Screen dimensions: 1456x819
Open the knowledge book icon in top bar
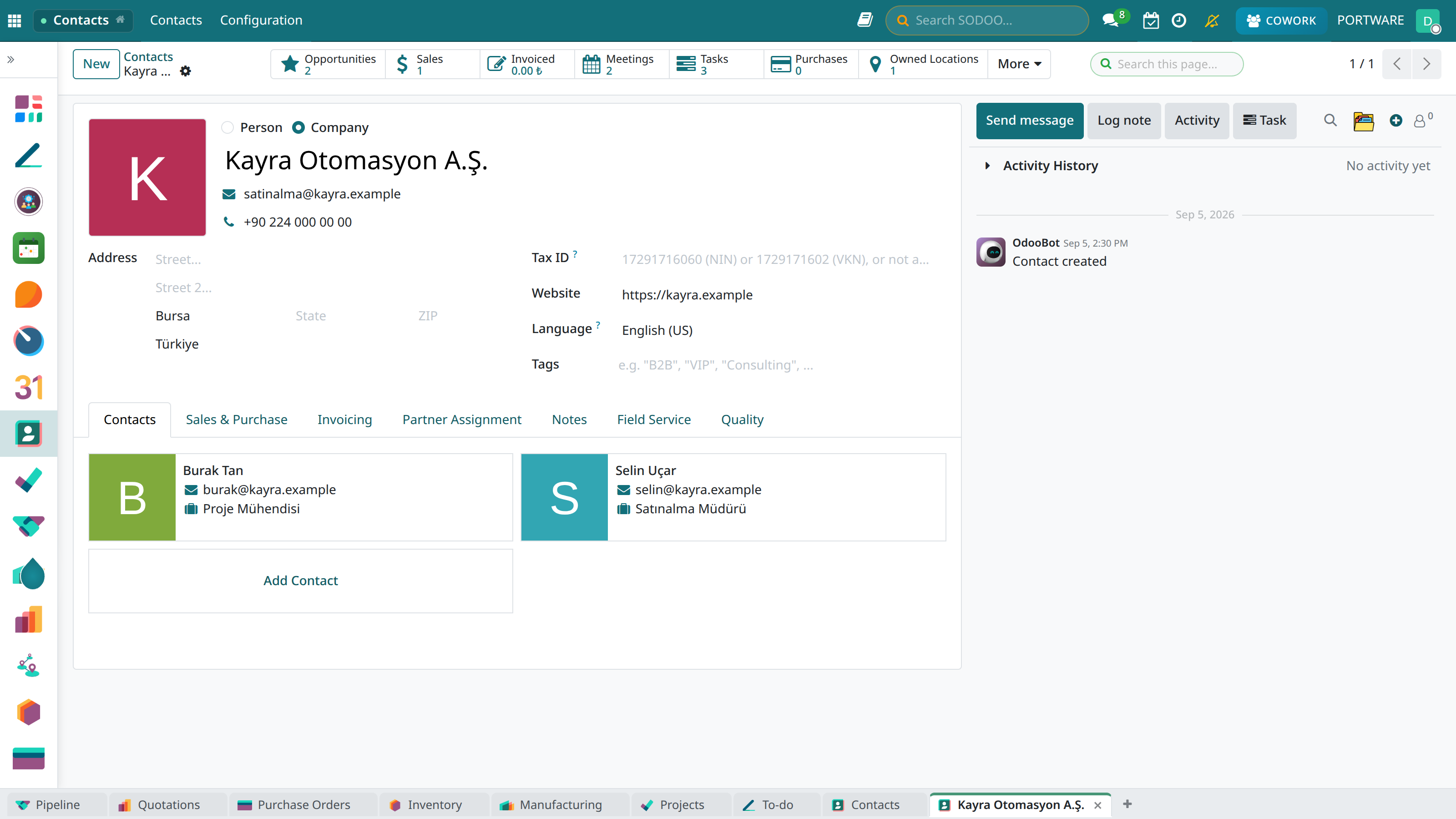click(865, 20)
